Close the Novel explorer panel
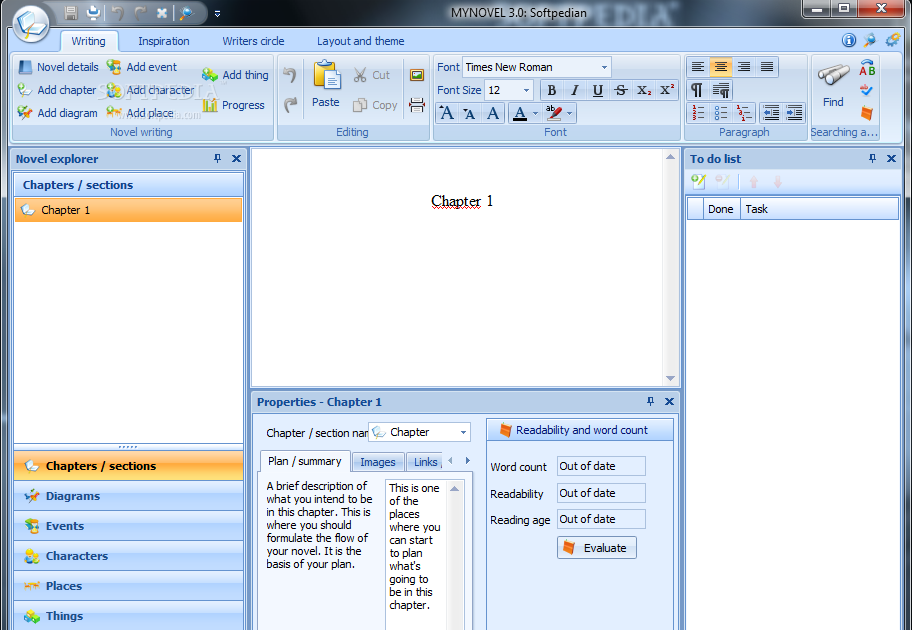 coord(236,158)
